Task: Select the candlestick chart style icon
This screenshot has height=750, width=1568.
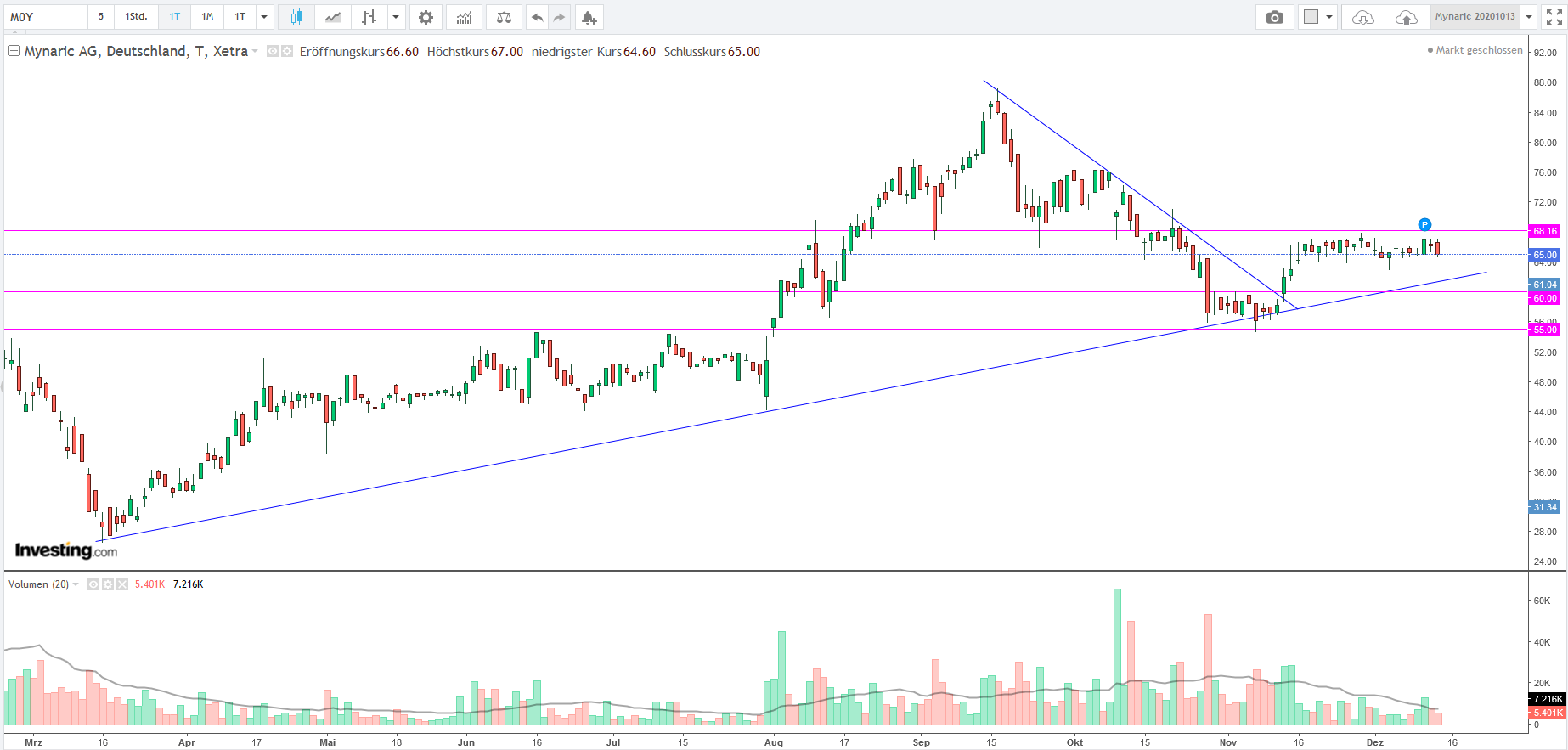Action: pos(296,17)
